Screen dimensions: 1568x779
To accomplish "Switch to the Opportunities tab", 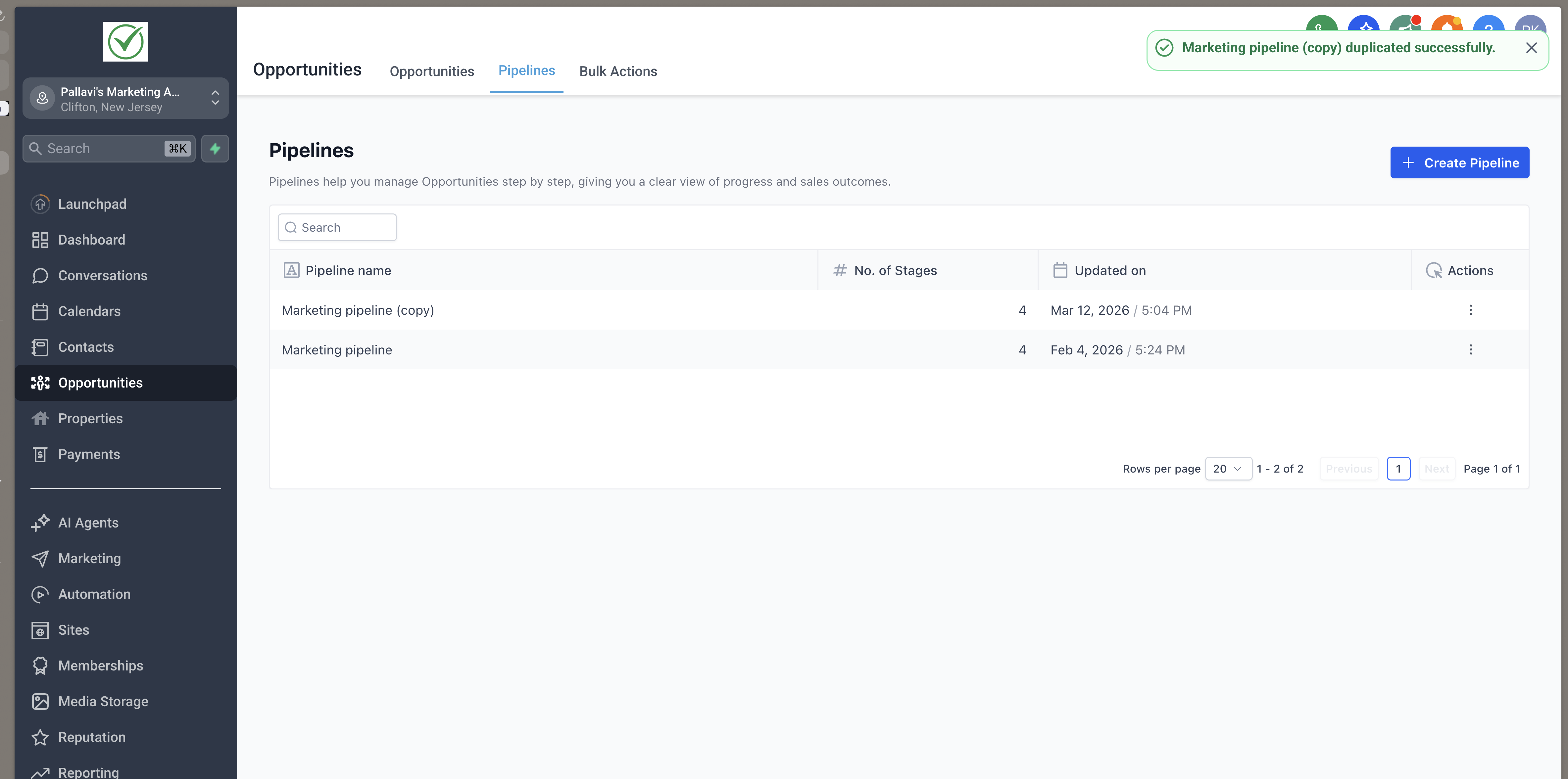I will coord(432,71).
